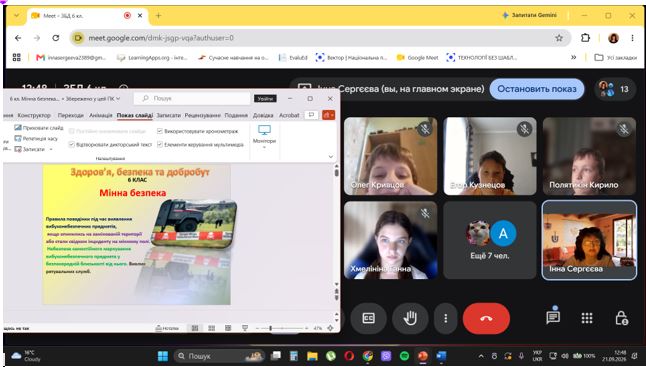Click the Hide Slide button

click(x=39, y=128)
